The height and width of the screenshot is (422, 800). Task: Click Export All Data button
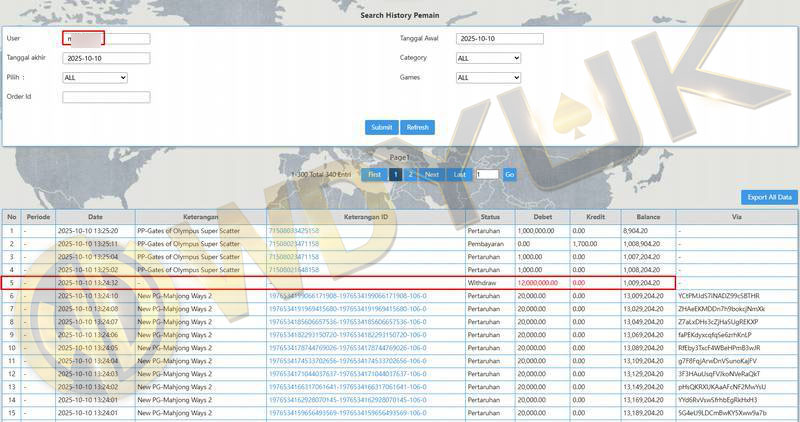click(x=769, y=197)
